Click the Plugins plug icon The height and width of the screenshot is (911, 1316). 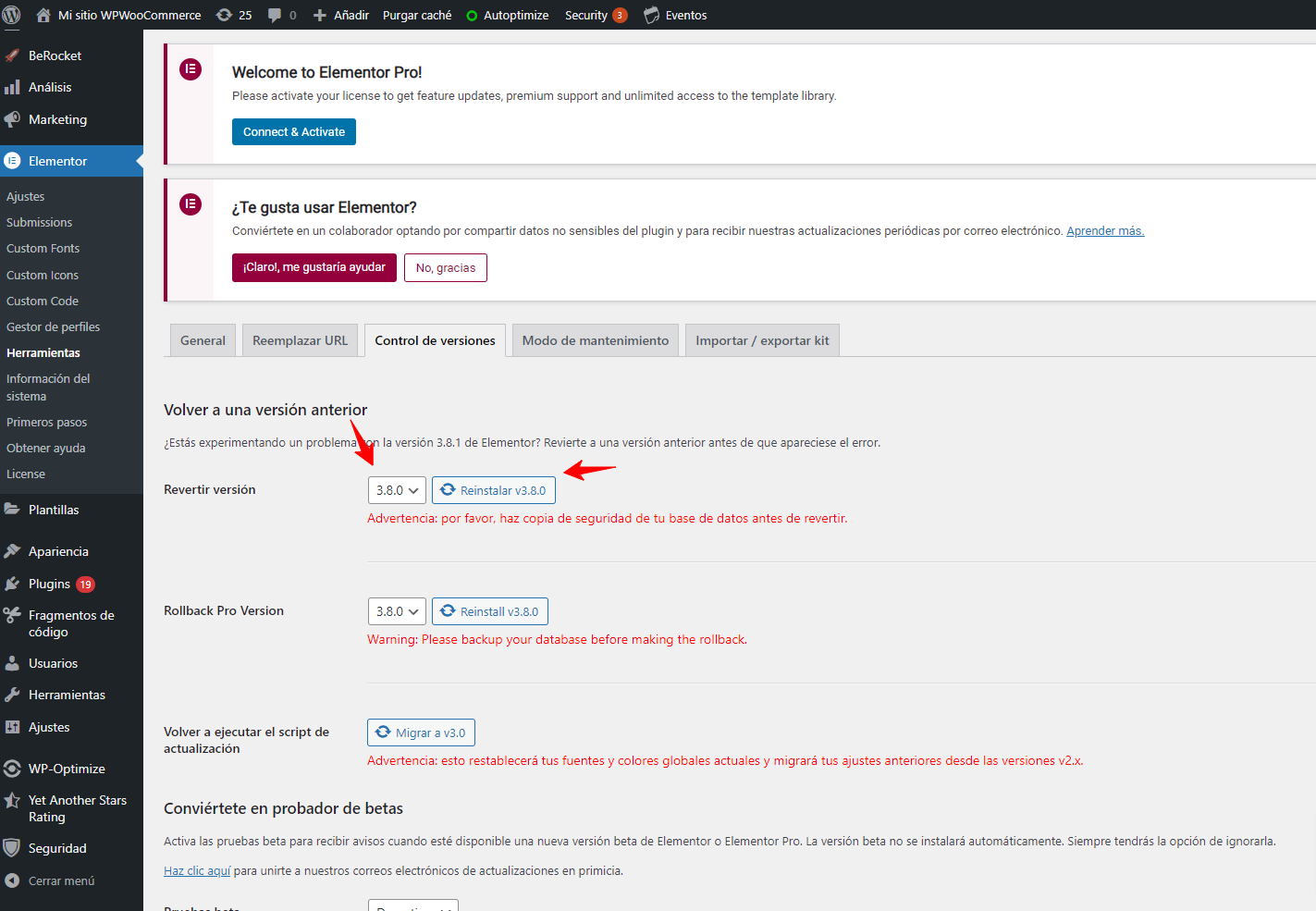pos(12,584)
